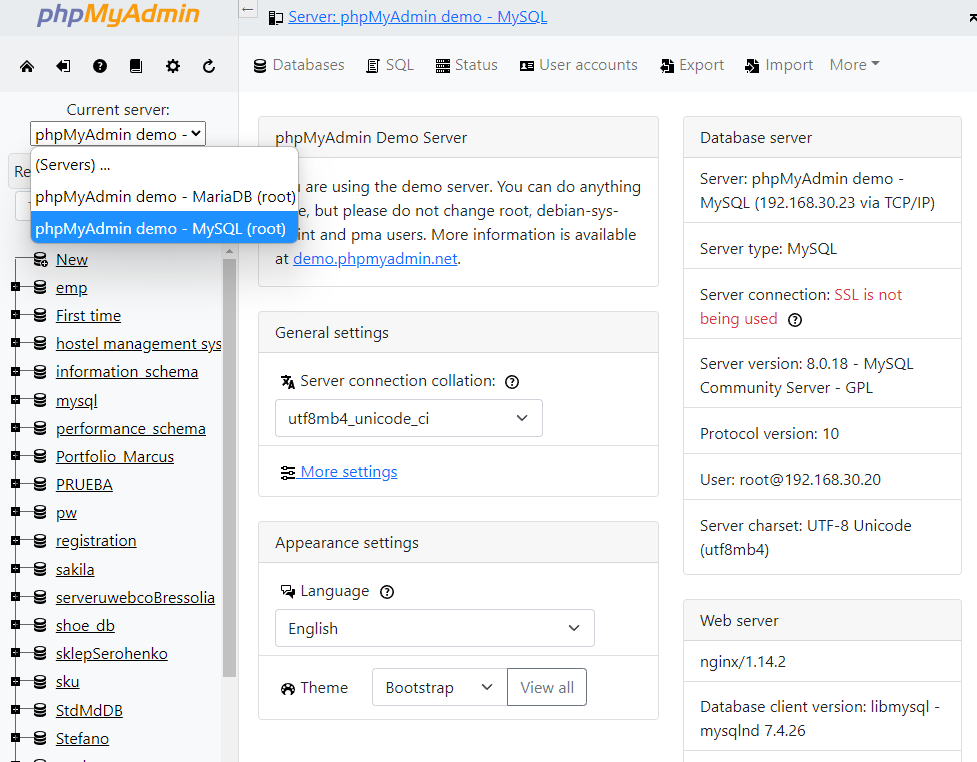Open New database link in tree
The image size is (977, 762).
point(72,260)
